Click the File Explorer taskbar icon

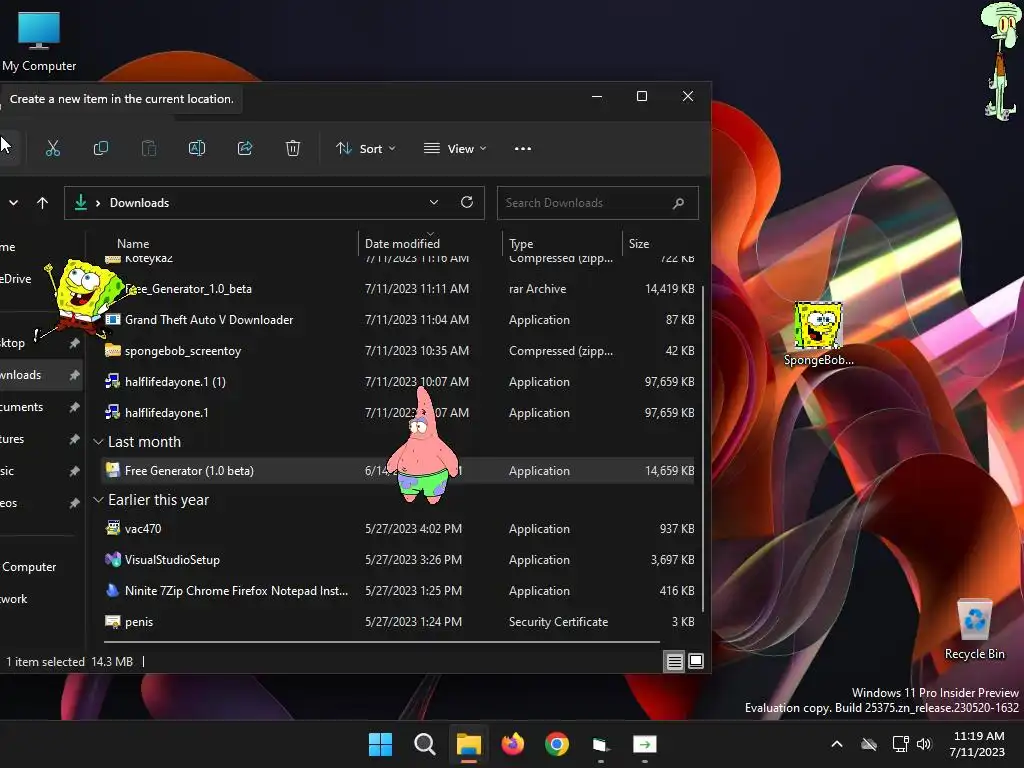click(468, 744)
